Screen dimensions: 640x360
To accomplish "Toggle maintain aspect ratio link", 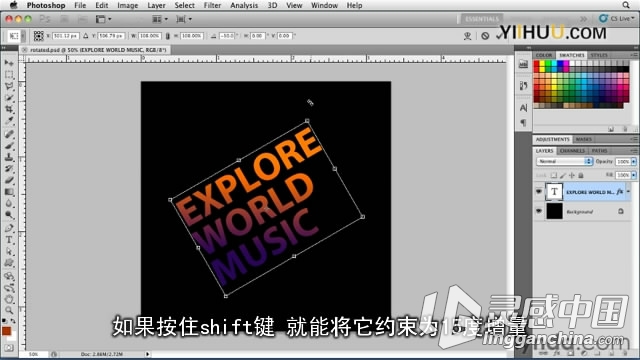I will (167, 36).
